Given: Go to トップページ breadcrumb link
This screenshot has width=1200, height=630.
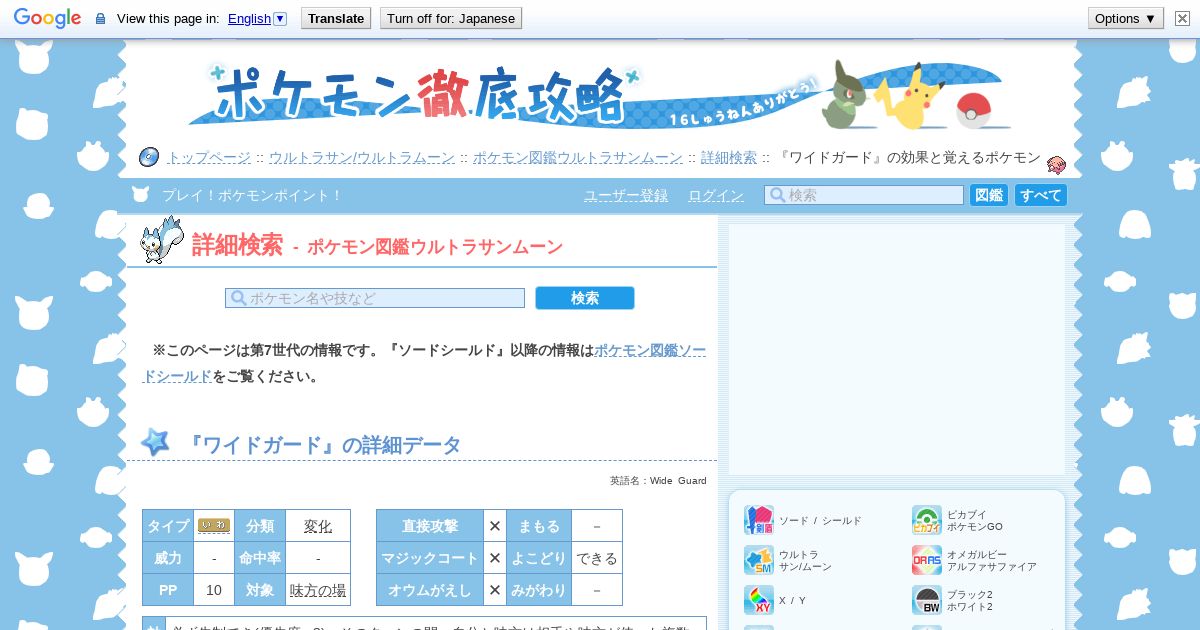Looking at the screenshot, I should (208, 158).
